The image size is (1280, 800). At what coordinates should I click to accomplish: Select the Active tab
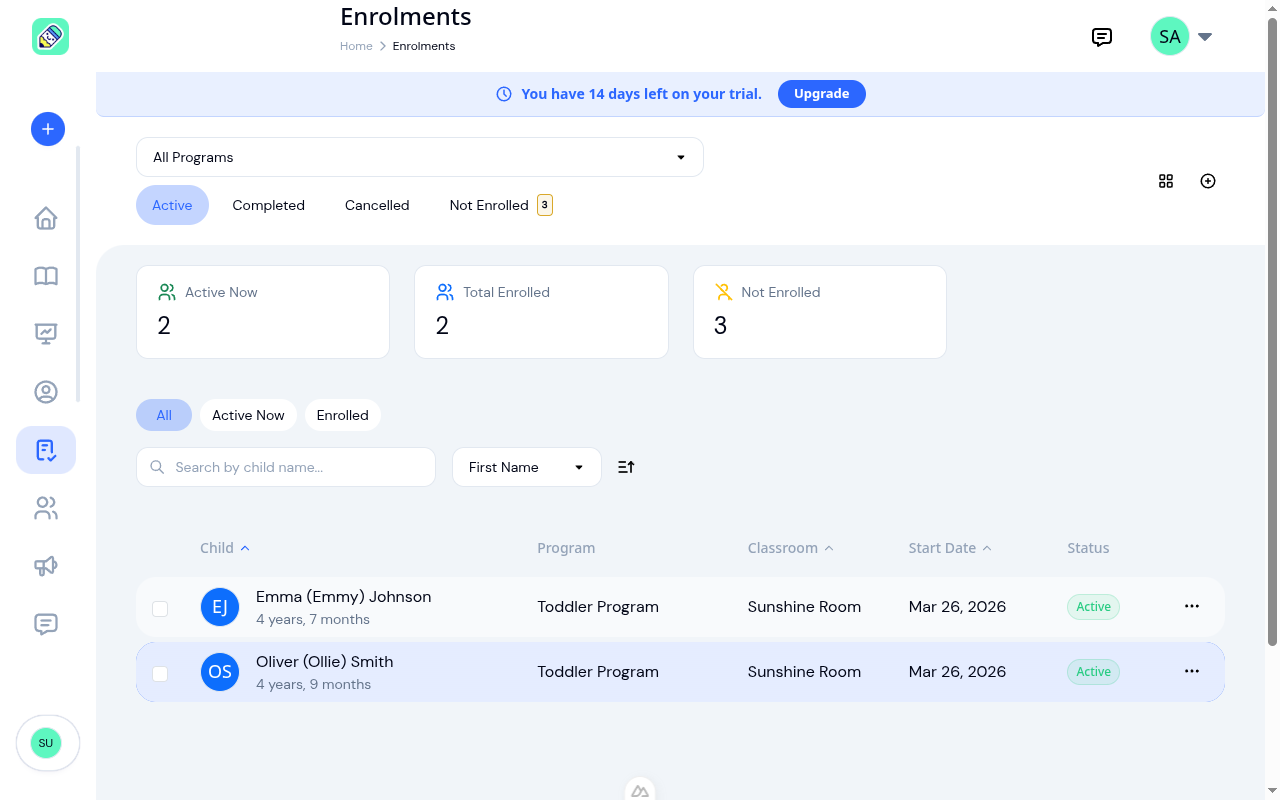point(172,205)
